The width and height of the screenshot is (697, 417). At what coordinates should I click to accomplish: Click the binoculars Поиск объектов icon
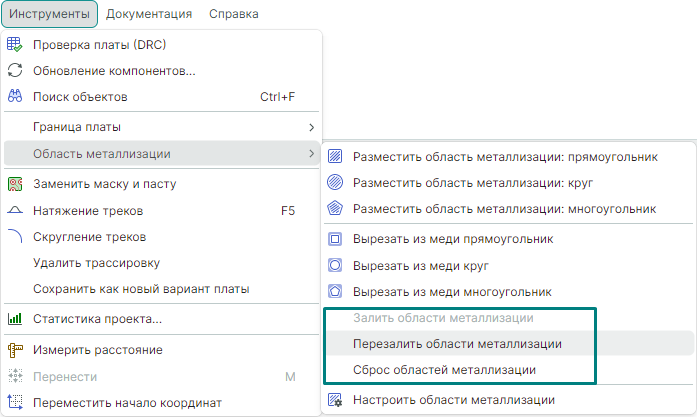[x=15, y=97]
